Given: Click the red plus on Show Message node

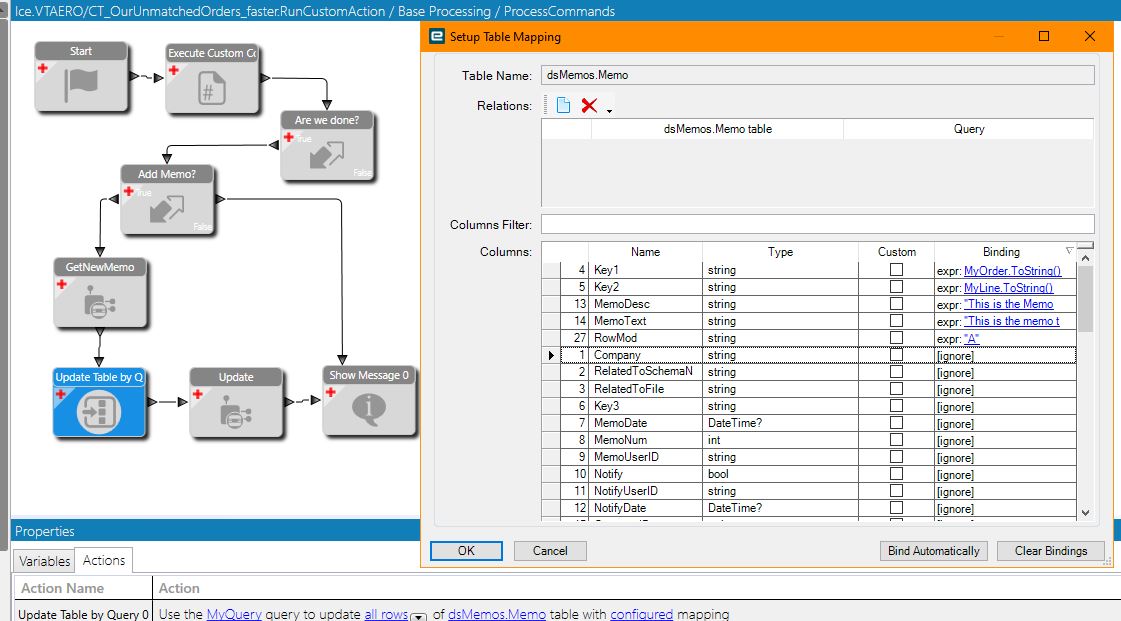Looking at the screenshot, I should (x=330, y=392).
